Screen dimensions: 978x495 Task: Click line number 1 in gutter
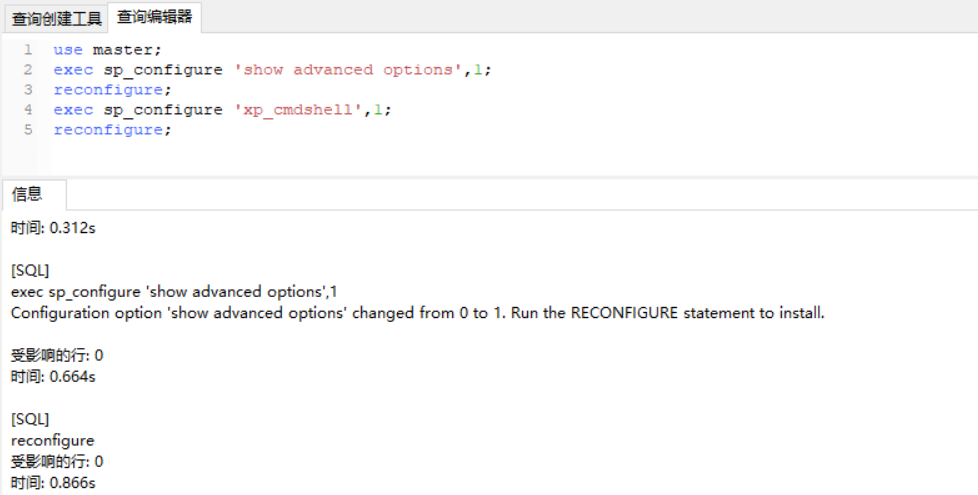point(28,49)
